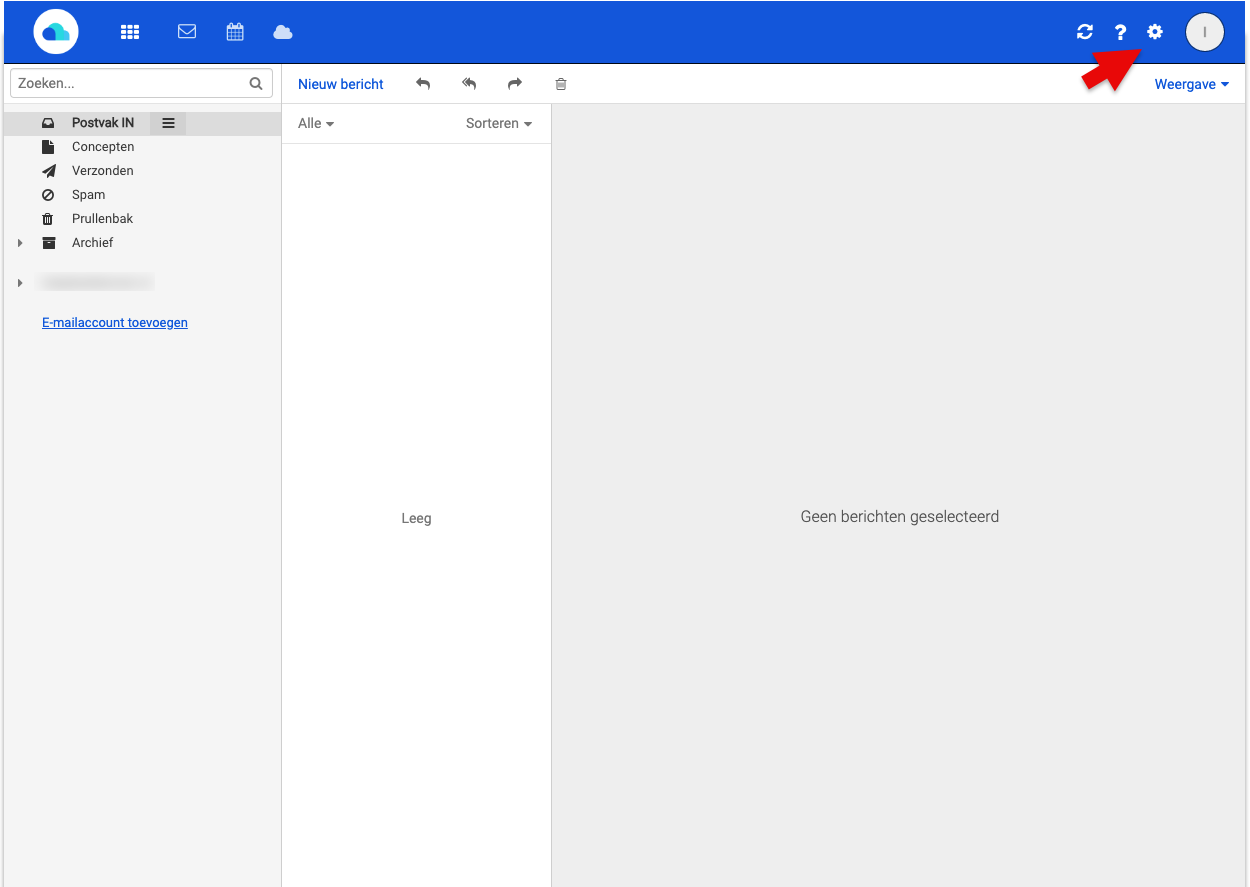Open the Cloud storage icon

coord(283,31)
